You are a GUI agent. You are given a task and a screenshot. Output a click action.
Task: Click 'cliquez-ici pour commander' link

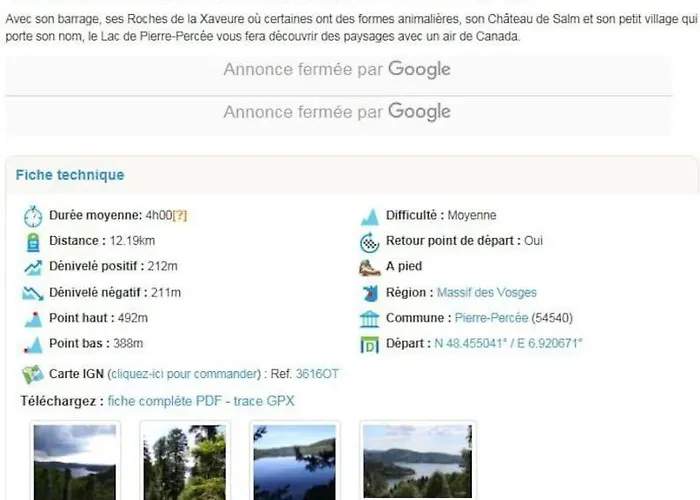(184, 374)
